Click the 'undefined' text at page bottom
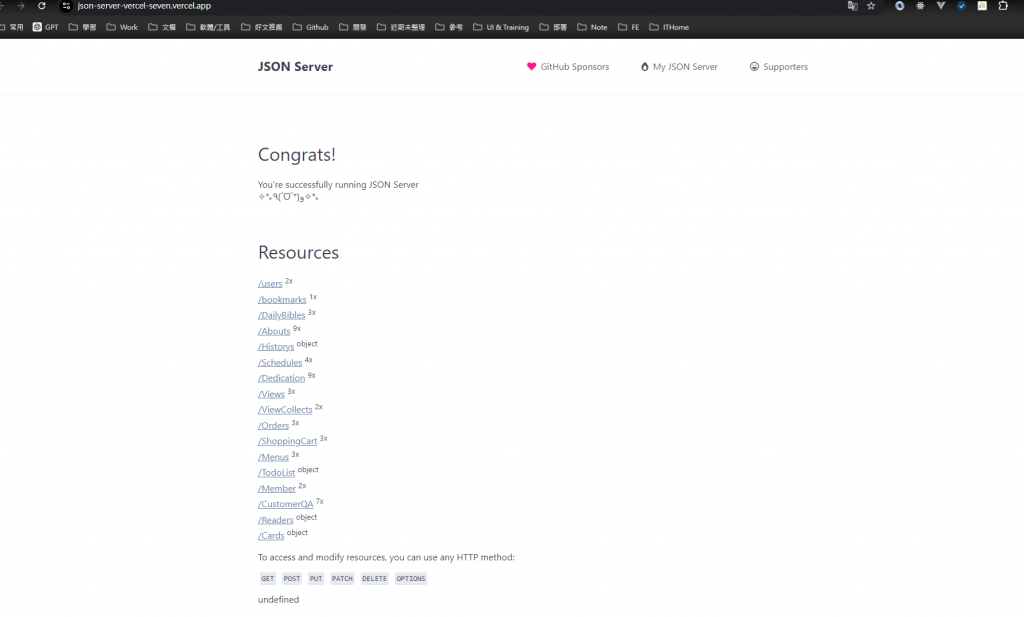Image resolution: width=1024 pixels, height=617 pixels. (x=279, y=599)
